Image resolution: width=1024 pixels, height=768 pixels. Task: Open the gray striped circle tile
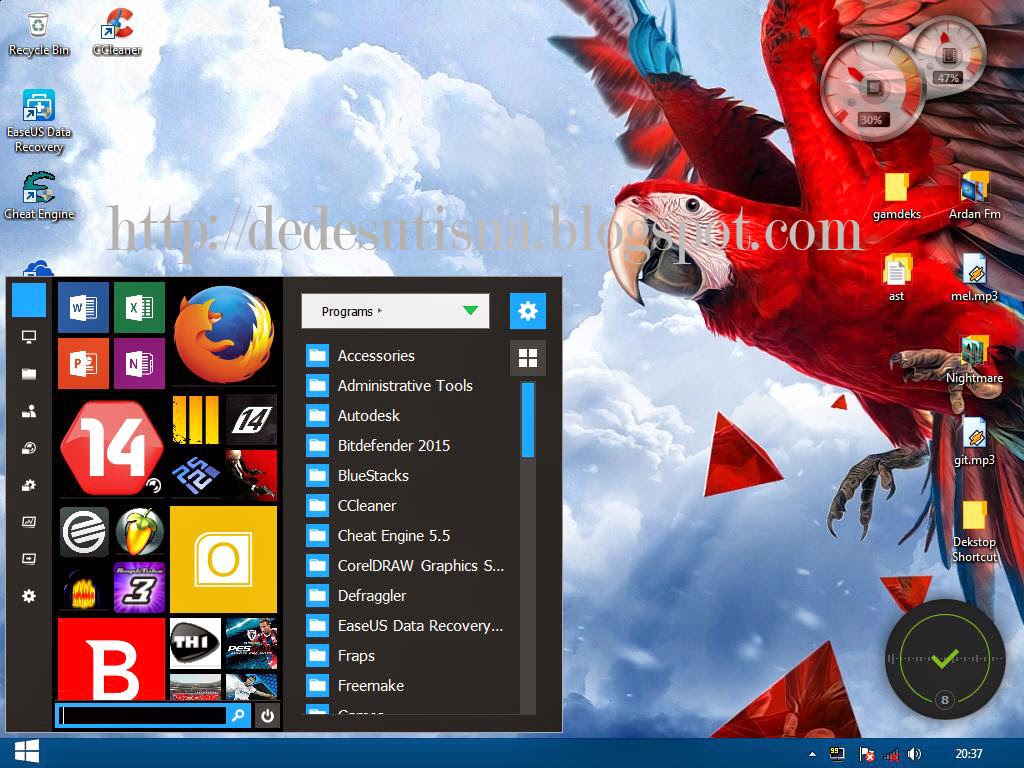click(84, 532)
